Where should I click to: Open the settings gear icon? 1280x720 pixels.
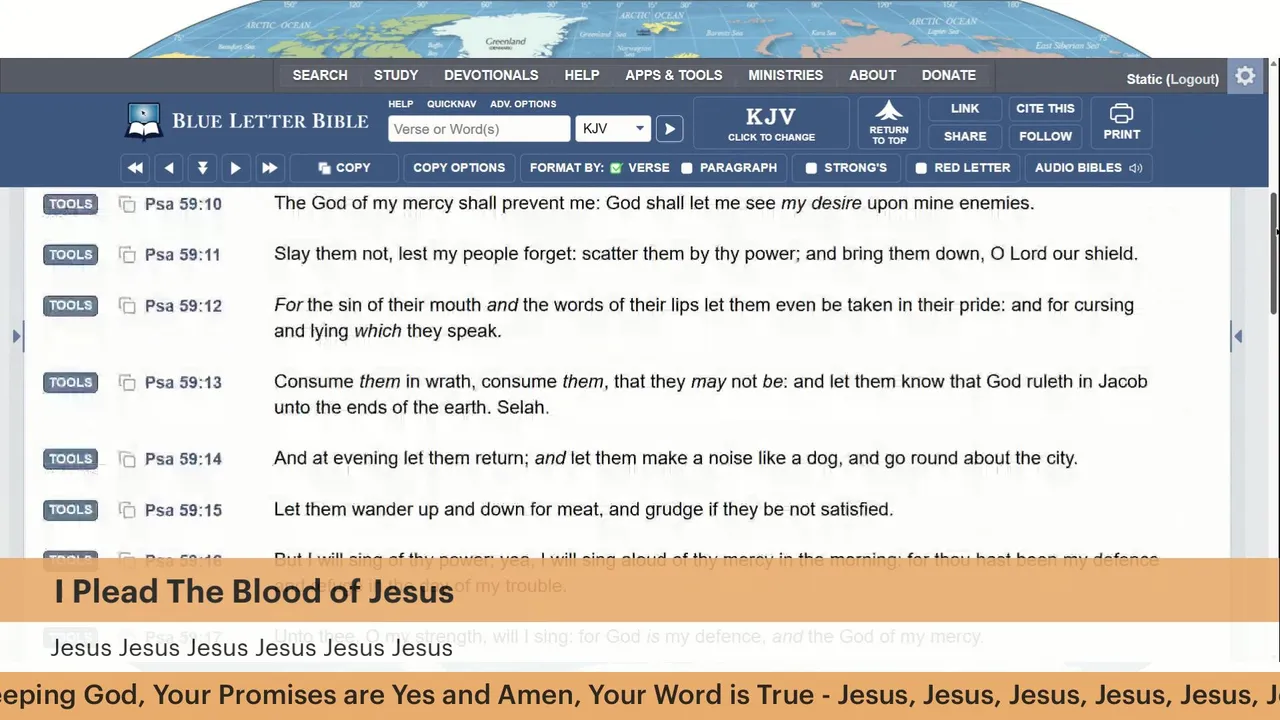coord(1245,76)
